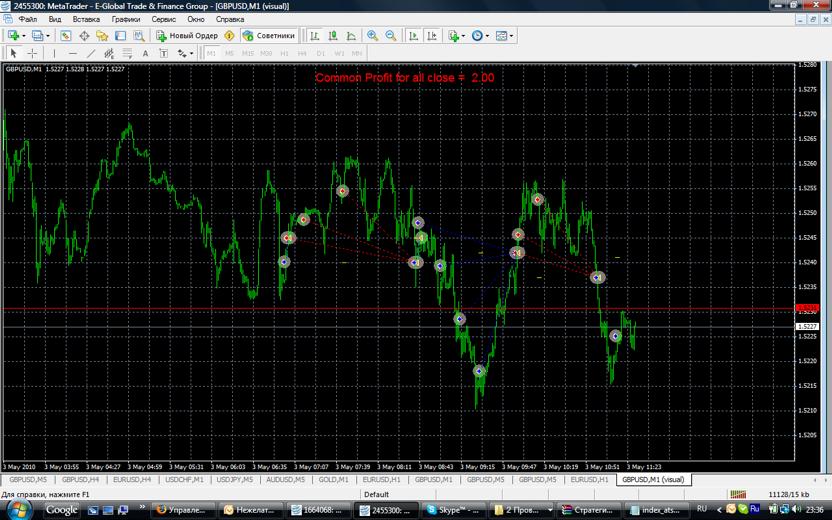
Task: Switch to the USDJPY,M5 chart tab
Action: coord(234,480)
